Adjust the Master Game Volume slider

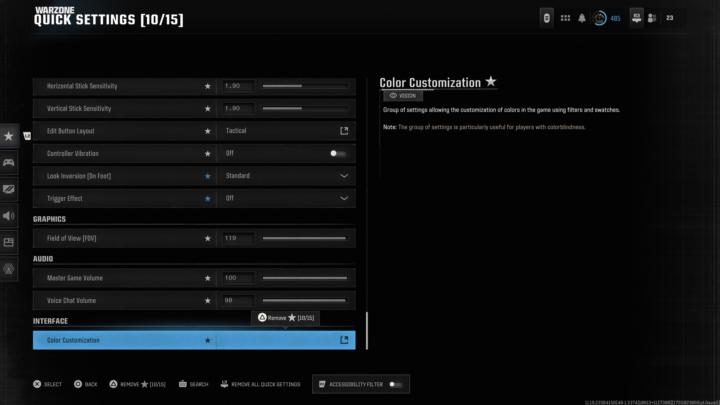pyautogui.click(x=304, y=278)
